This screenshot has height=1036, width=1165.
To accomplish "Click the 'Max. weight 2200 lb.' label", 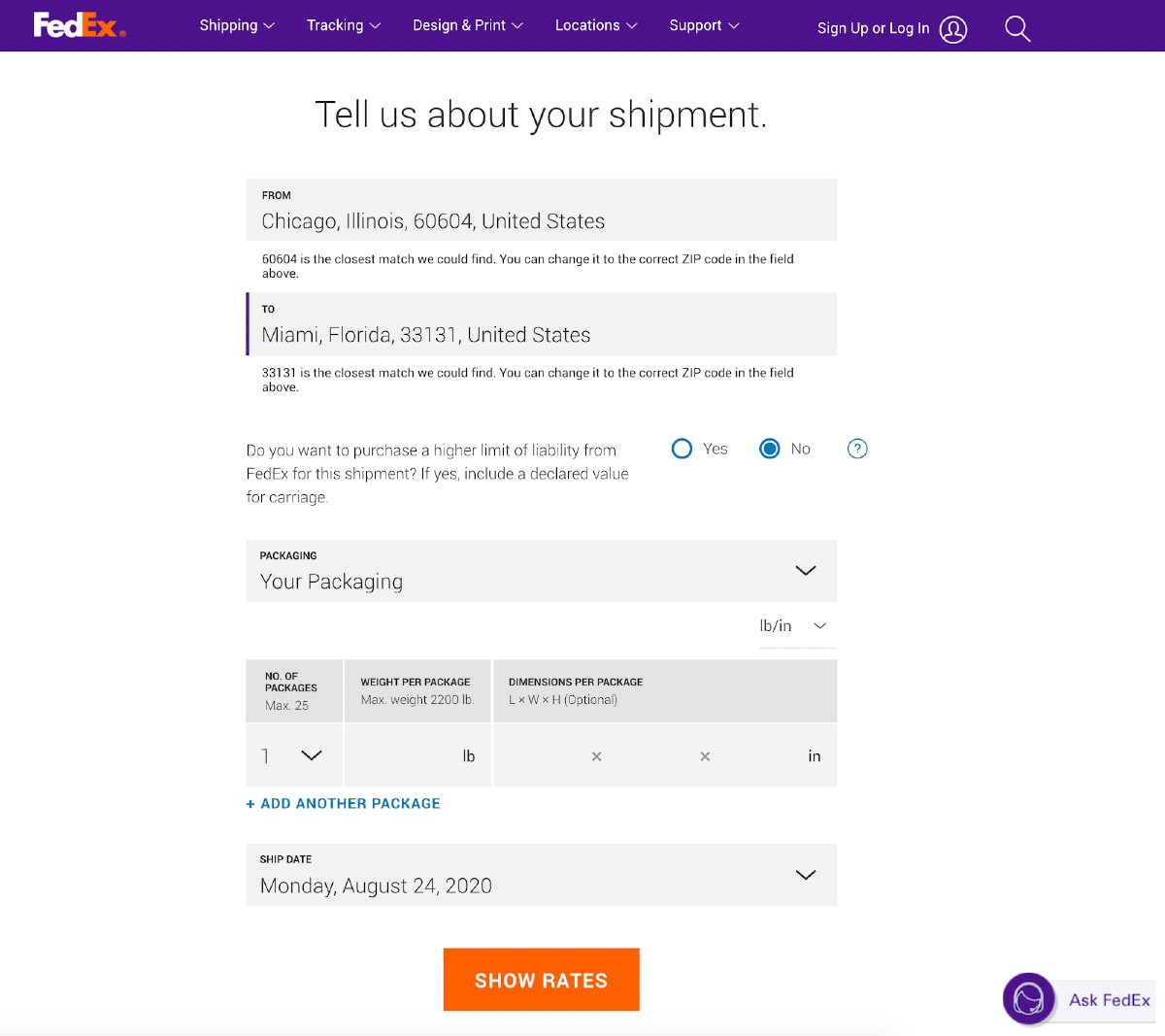I will (417, 700).
